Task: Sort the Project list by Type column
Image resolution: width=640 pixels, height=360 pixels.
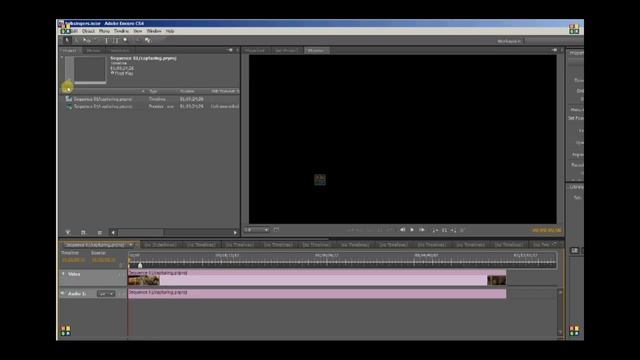Action: [153, 91]
